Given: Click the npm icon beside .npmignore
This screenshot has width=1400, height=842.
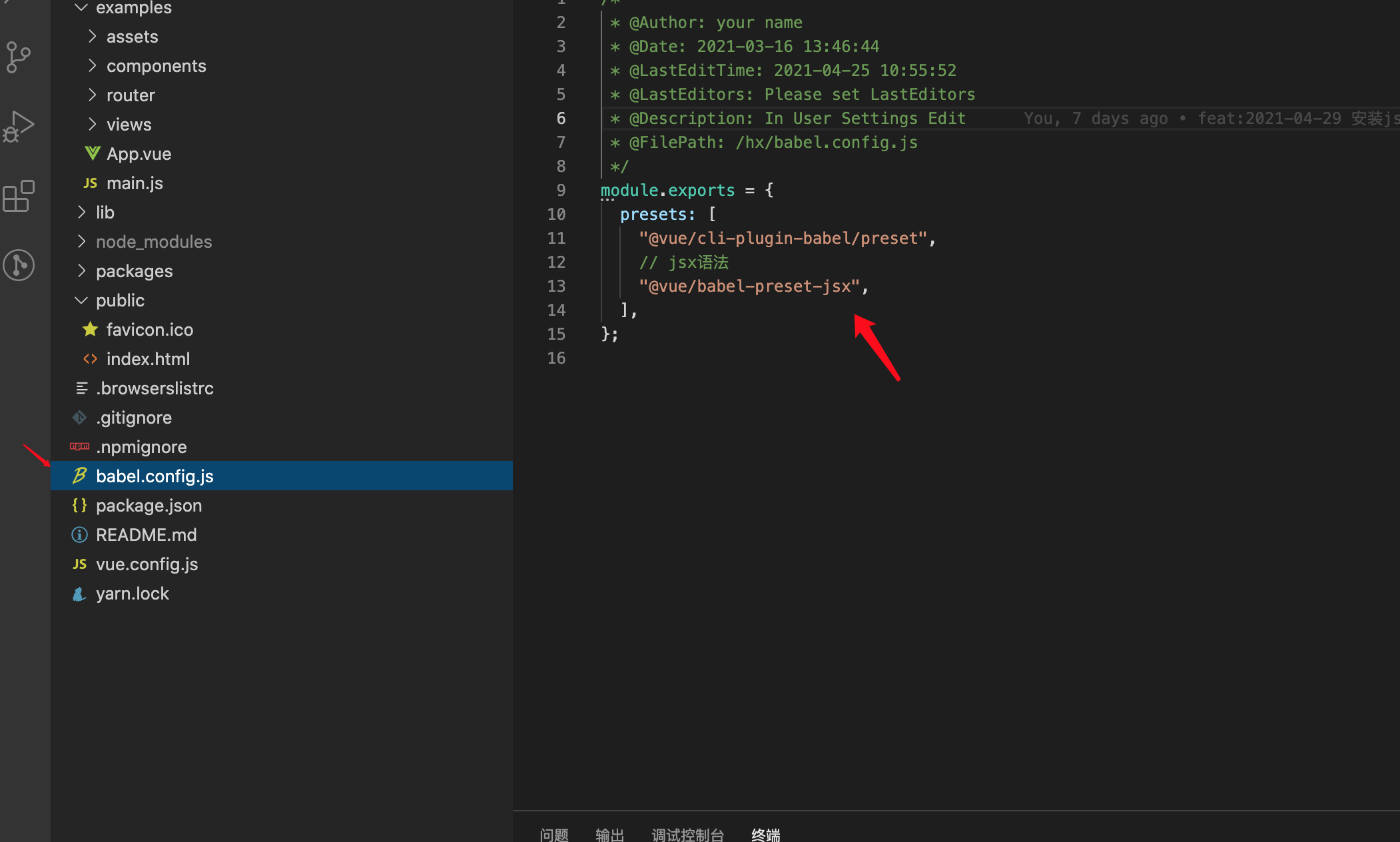Looking at the screenshot, I should point(79,446).
